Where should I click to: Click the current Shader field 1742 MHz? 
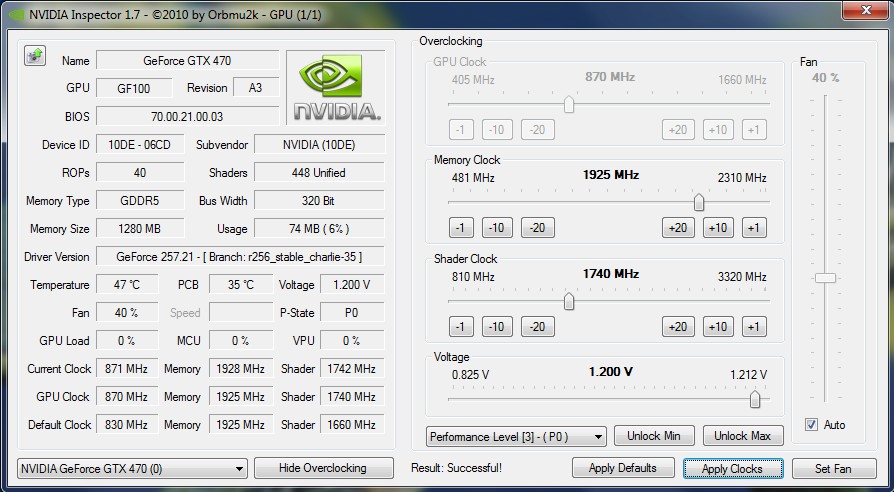click(352, 369)
